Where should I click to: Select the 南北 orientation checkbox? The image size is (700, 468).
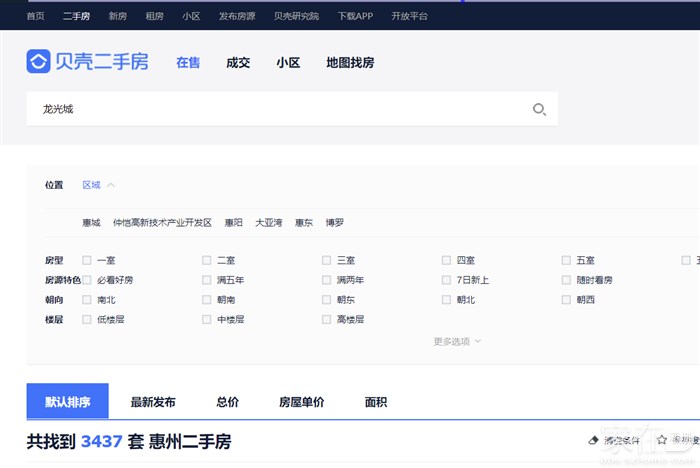[x=87, y=300]
